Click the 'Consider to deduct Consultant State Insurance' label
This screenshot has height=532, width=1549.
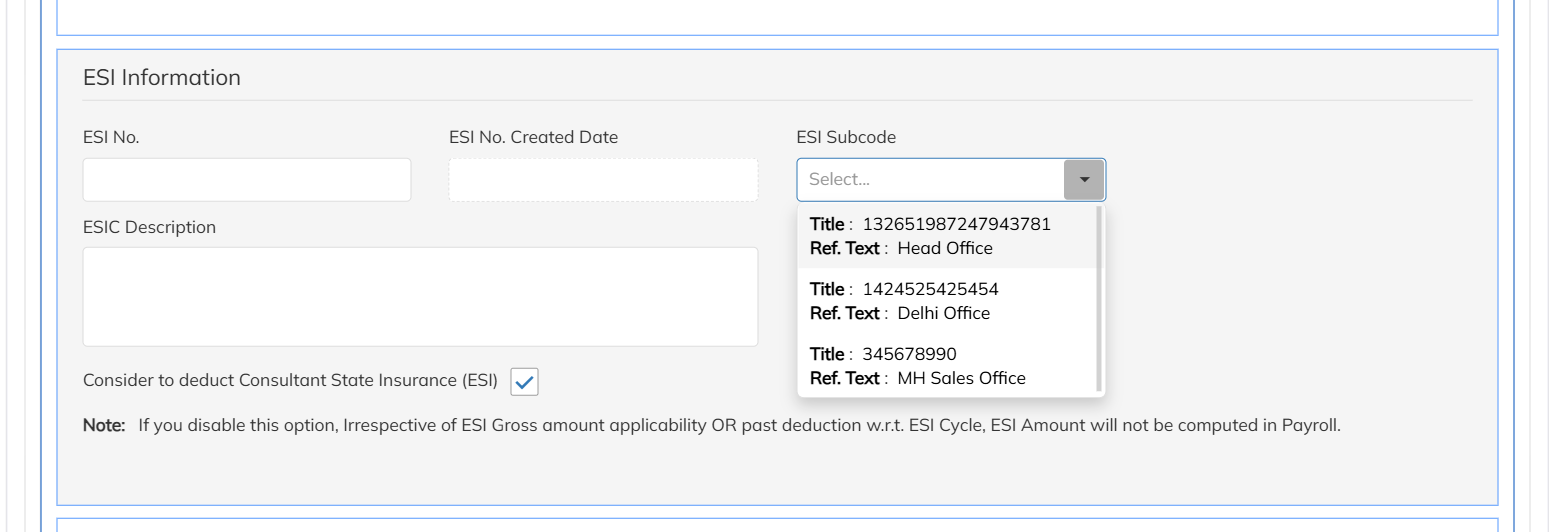tap(290, 381)
